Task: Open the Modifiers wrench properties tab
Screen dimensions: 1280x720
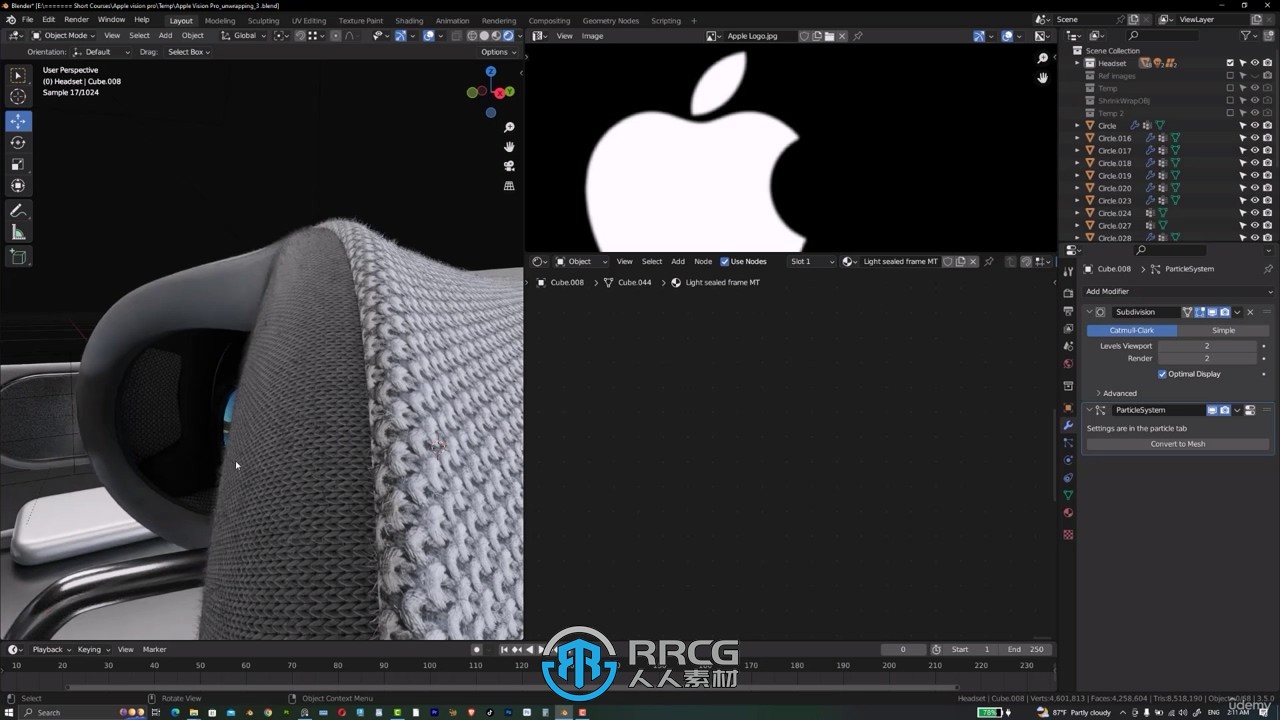Action: pos(1068,425)
